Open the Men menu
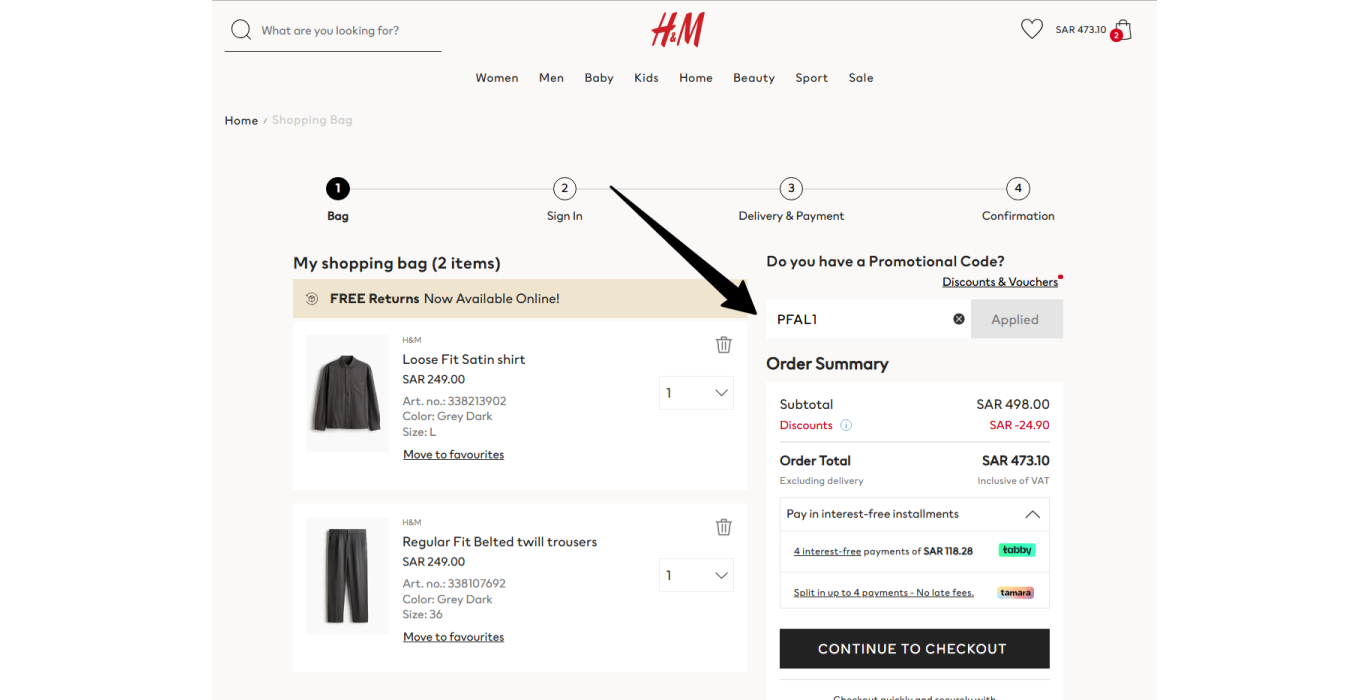 (551, 78)
